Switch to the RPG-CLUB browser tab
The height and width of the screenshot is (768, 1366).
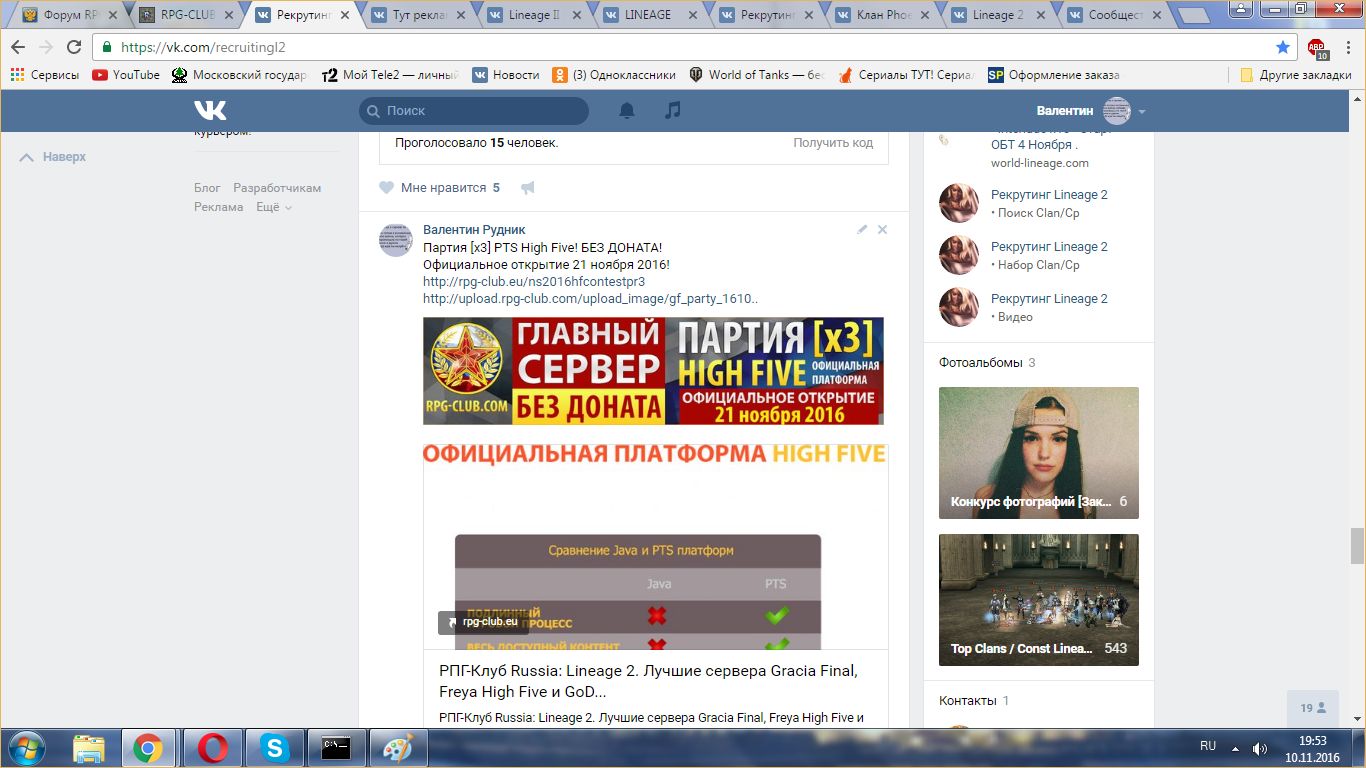pyautogui.click(x=187, y=15)
